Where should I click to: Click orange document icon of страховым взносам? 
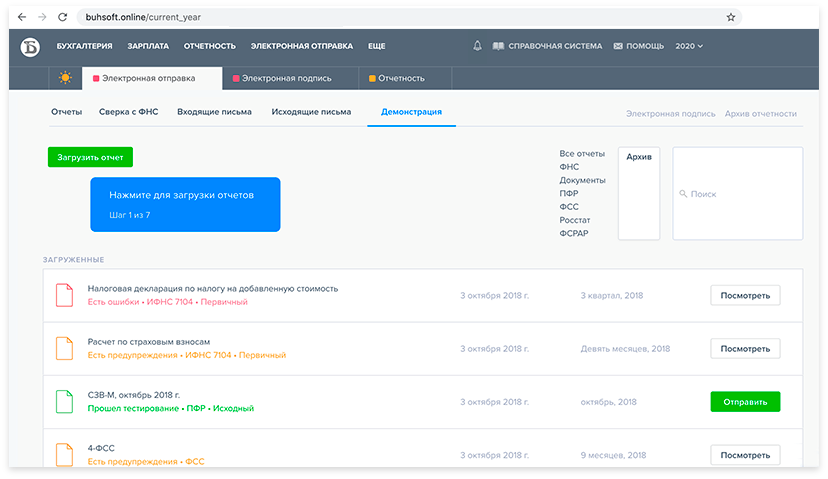click(64, 349)
